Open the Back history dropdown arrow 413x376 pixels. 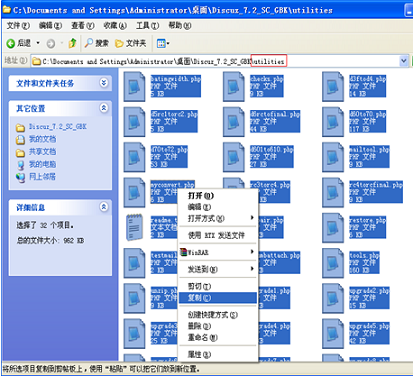tap(38, 43)
